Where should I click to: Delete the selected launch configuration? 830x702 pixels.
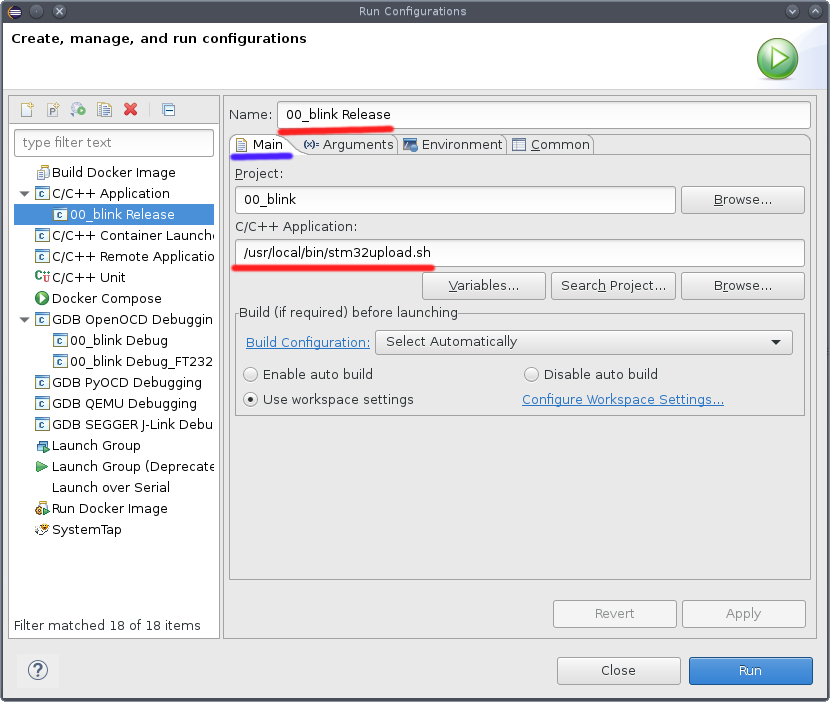coord(128,110)
